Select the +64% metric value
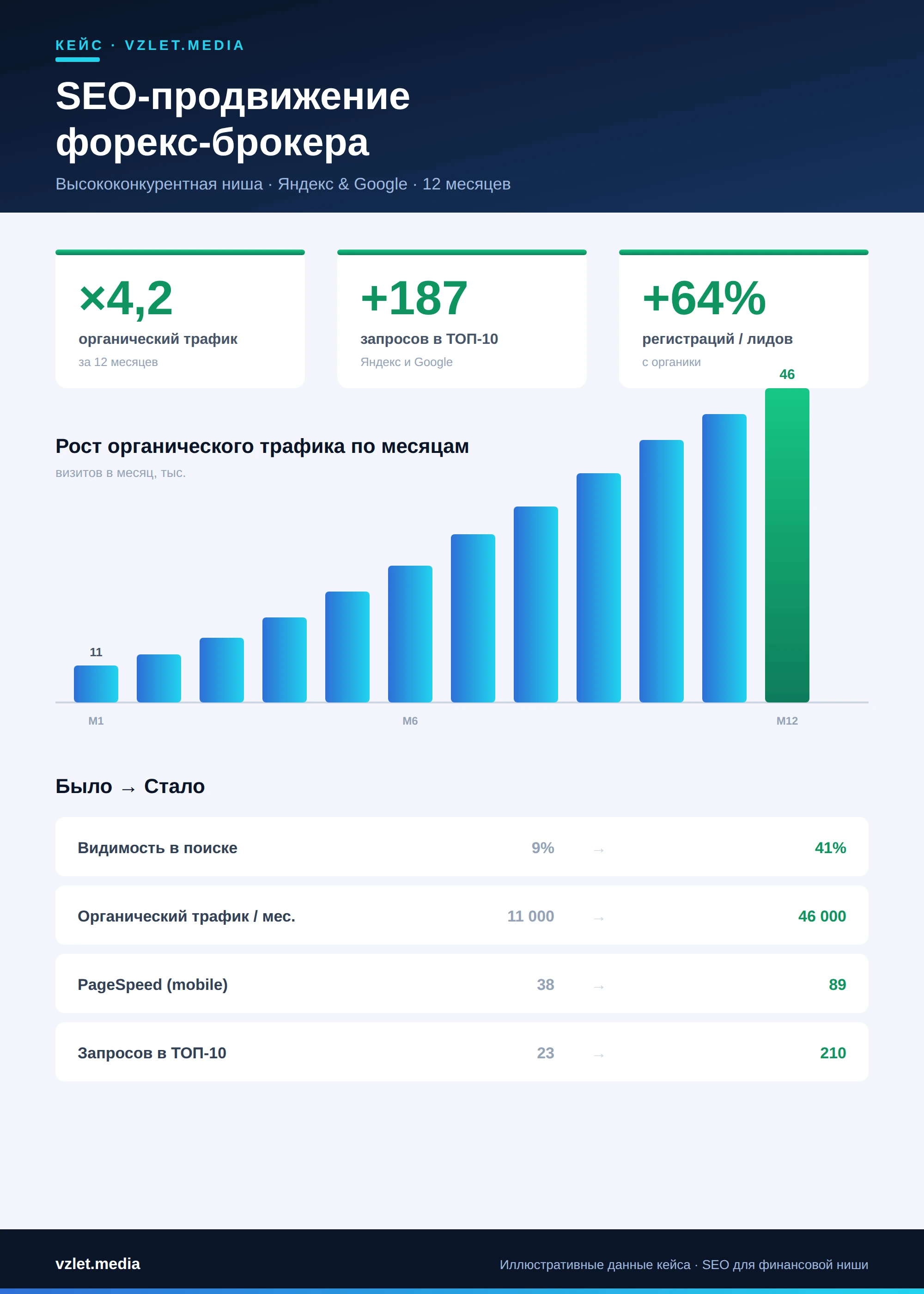924x1294 pixels. click(704, 298)
